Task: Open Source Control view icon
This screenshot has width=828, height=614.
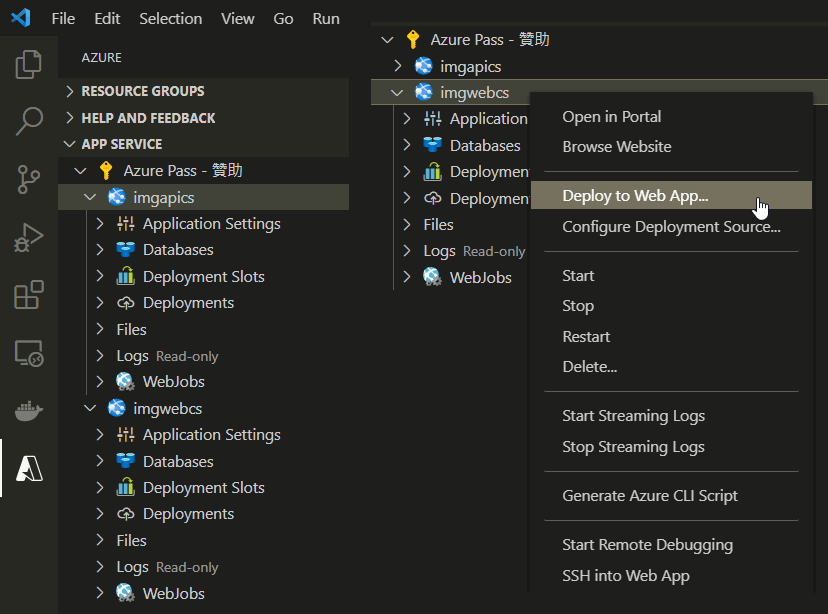Action: pos(29,180)
